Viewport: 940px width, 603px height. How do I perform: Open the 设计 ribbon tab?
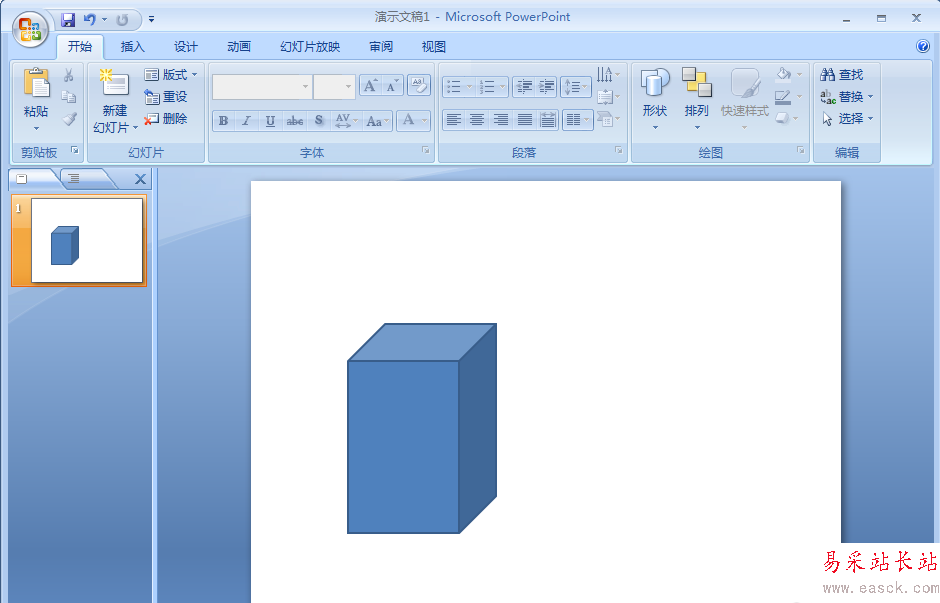tap(186, 47)
